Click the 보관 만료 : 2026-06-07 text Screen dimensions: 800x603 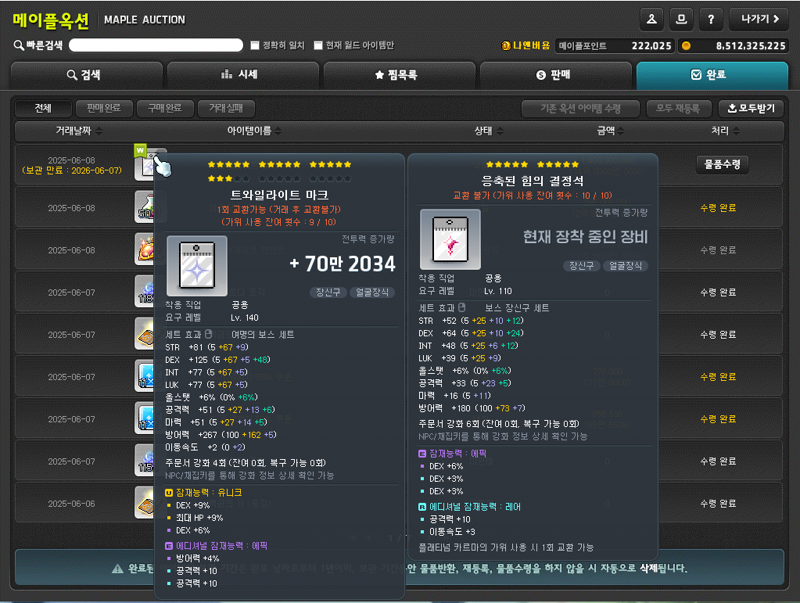tap(72, 170)
